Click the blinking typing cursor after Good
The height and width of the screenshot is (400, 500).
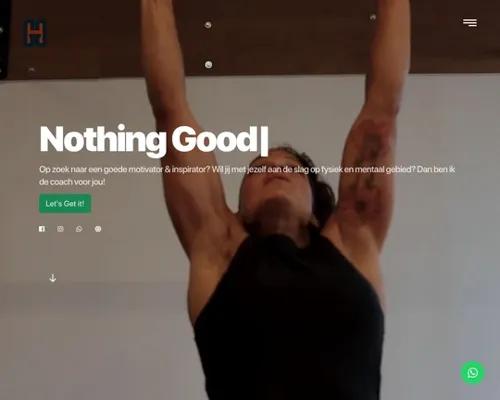[x=264, y=141]
